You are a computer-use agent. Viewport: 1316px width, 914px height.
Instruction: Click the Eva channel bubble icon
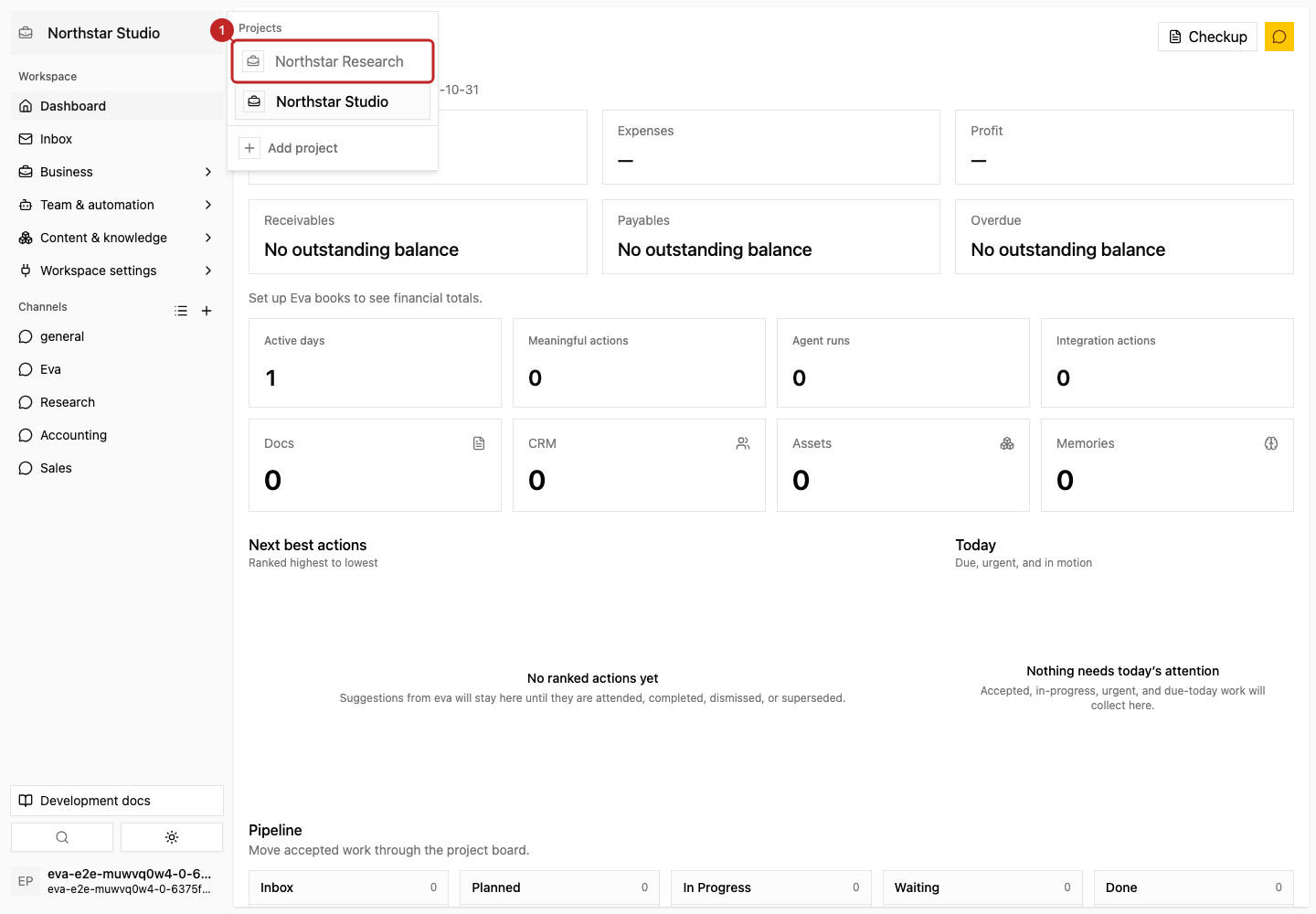click(x=26, y=369)
